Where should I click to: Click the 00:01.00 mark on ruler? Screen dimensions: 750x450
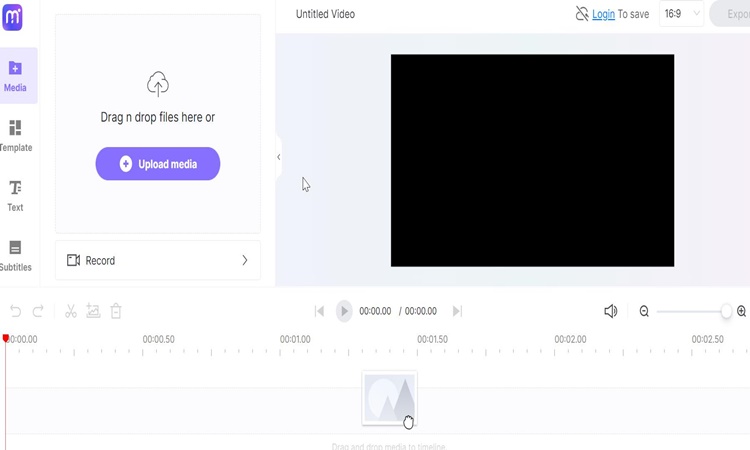tap(295, 339)
